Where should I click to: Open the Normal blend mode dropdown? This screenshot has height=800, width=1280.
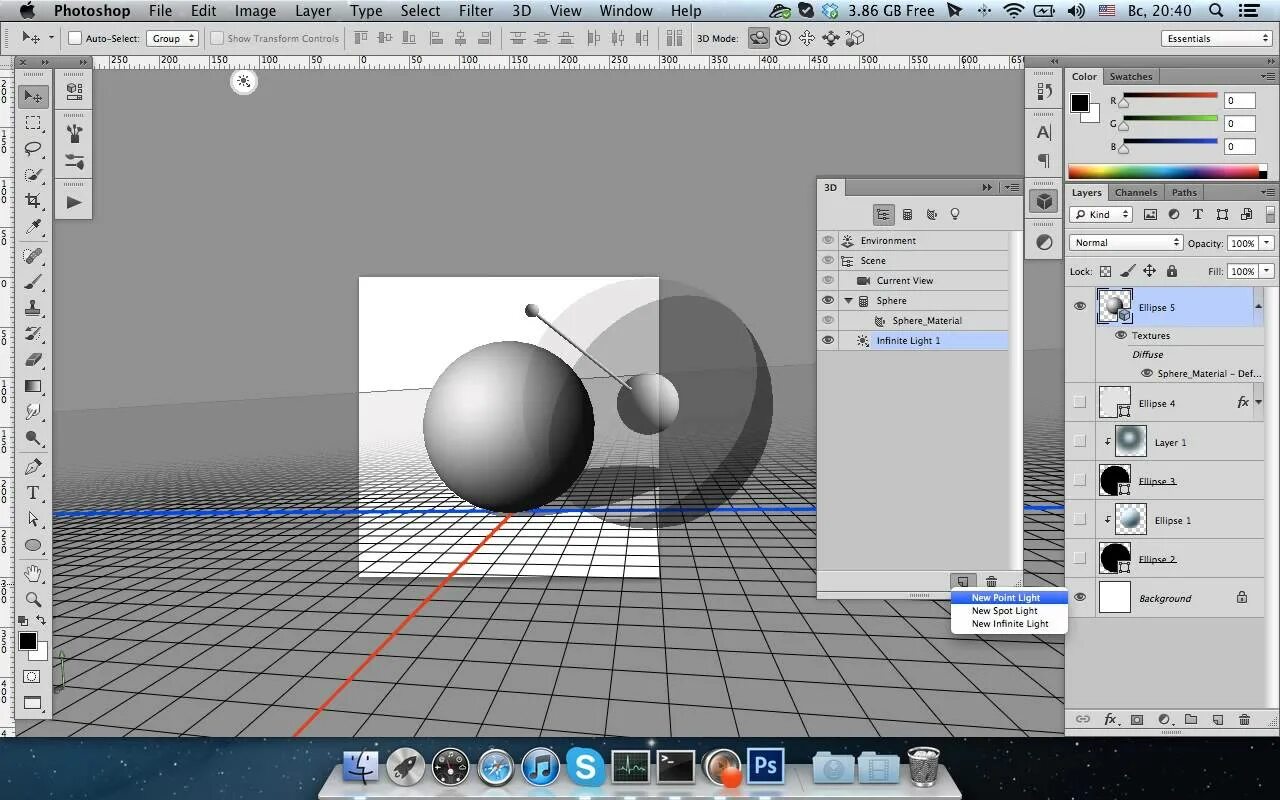(x=1126, y=242)
